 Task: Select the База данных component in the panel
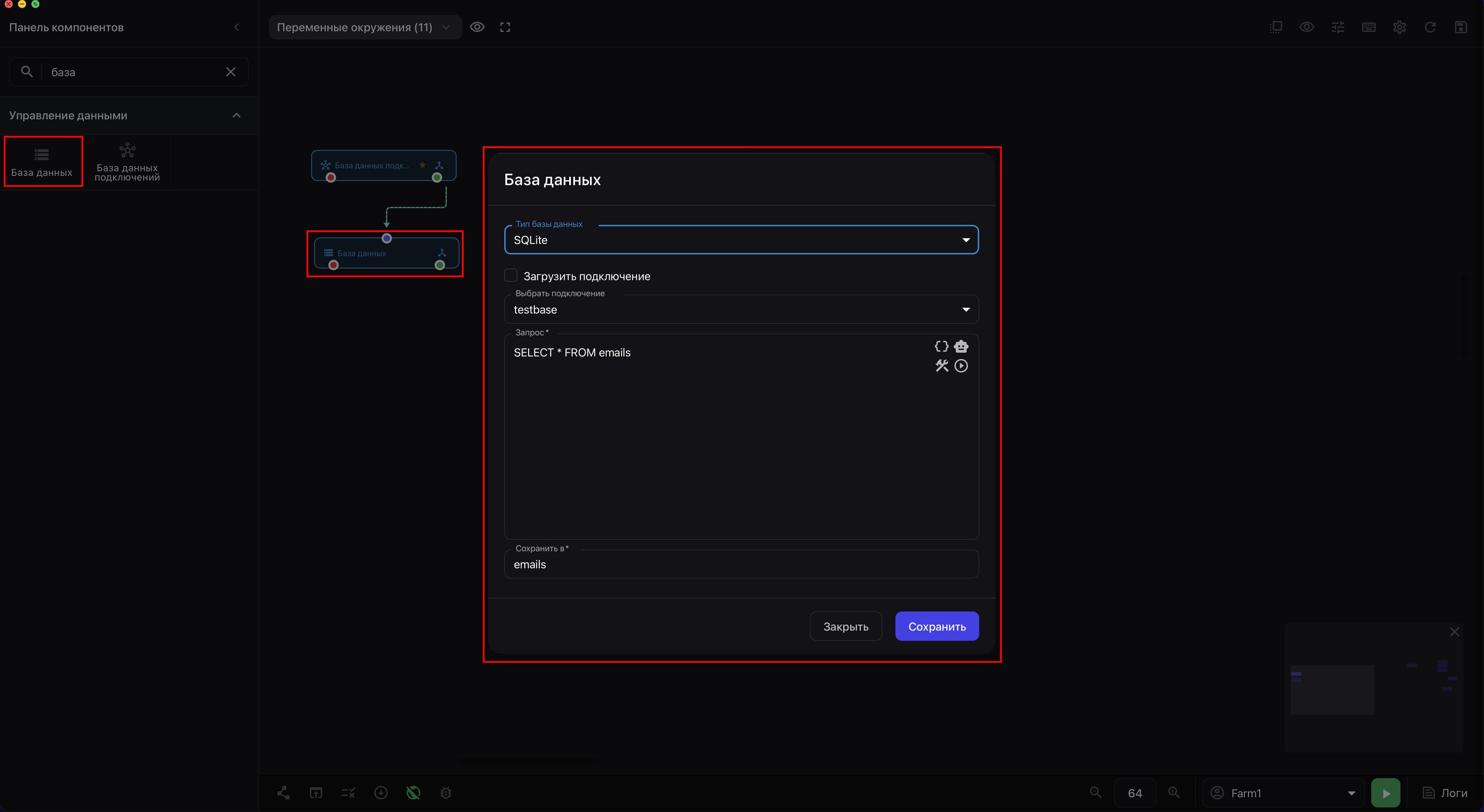tap(42, 162)
